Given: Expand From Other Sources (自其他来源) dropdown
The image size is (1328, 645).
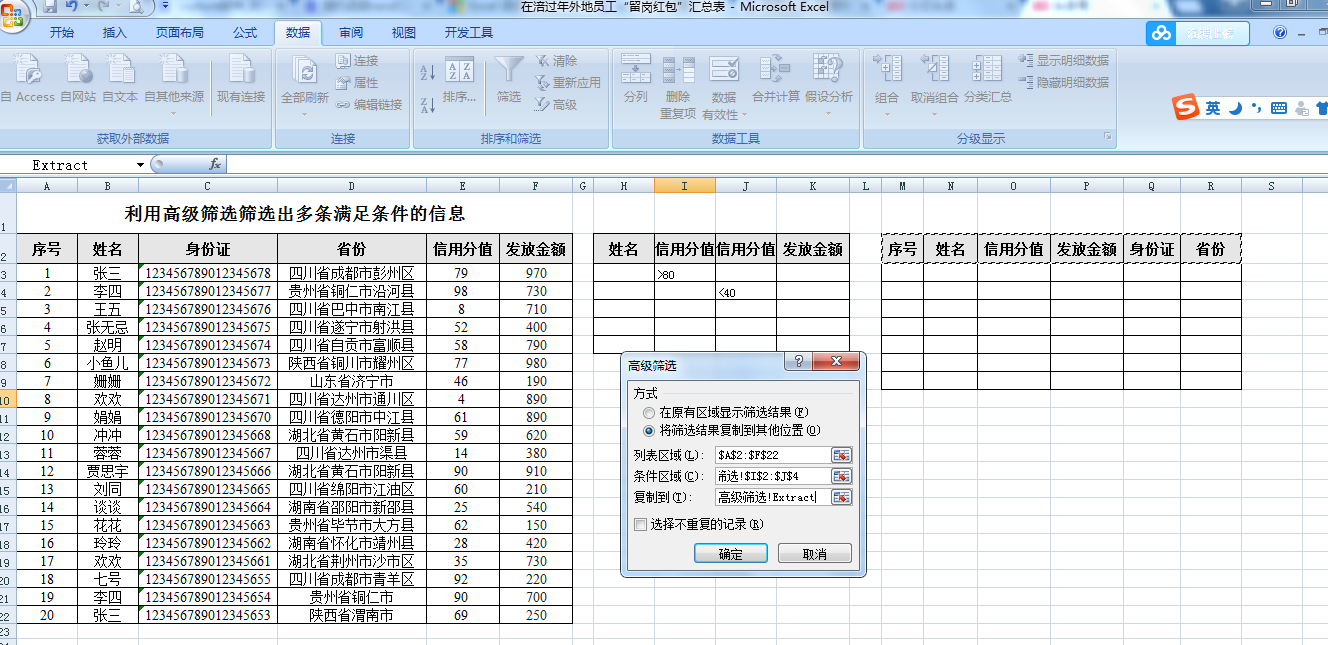Looking at the screenshot, I should click(174, 113).
